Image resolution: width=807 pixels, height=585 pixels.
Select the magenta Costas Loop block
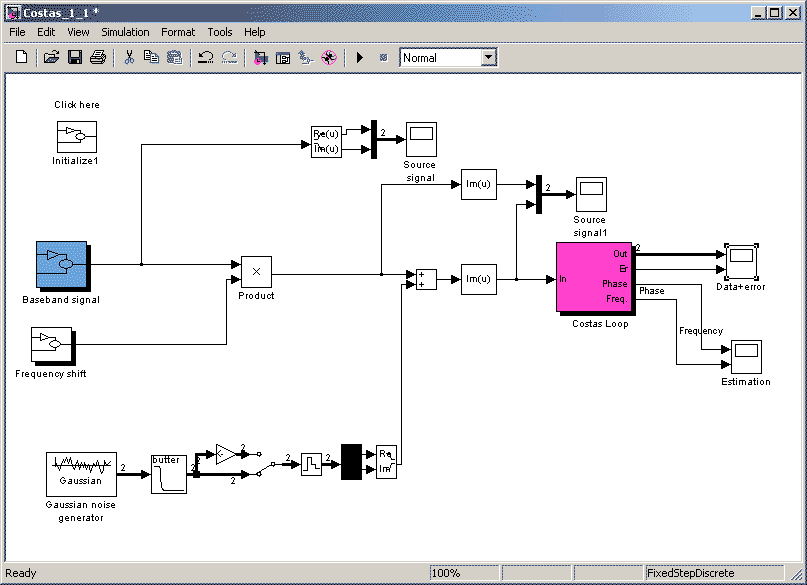(594, 277)
